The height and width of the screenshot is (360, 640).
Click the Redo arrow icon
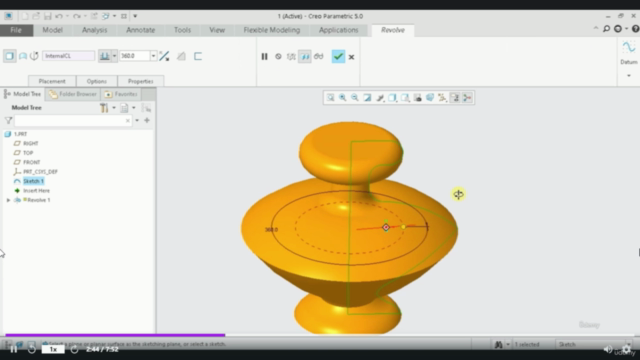click(x=76, y=16)
